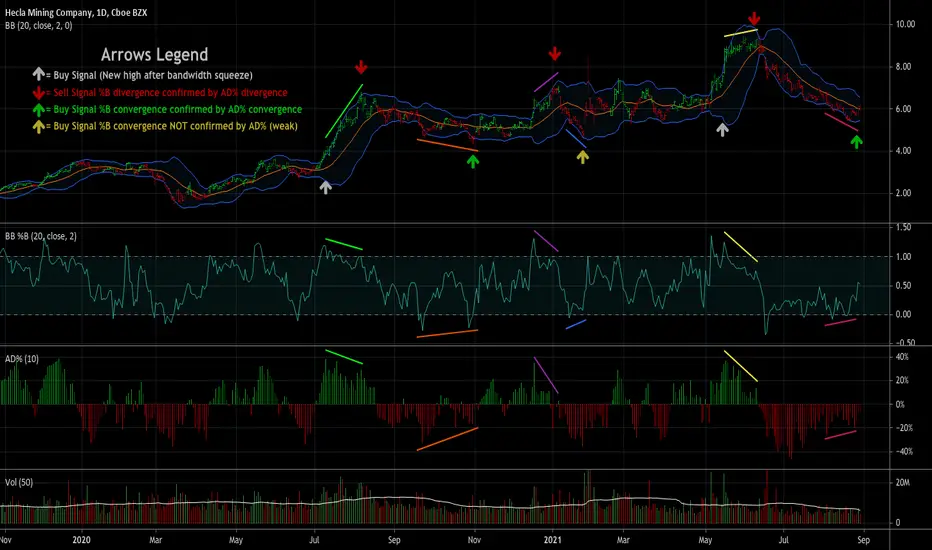Click the red sell arrow above the July 2020 rally
Viewport: 932px width, 550px height.
(361, 67)
